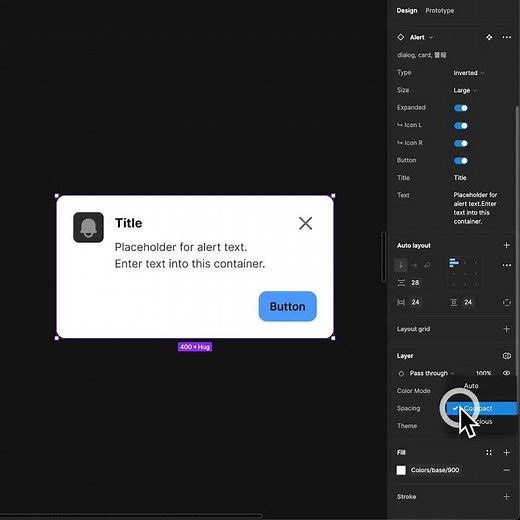
Task: Toggle the Button property switch
Action: coord(461,161)
